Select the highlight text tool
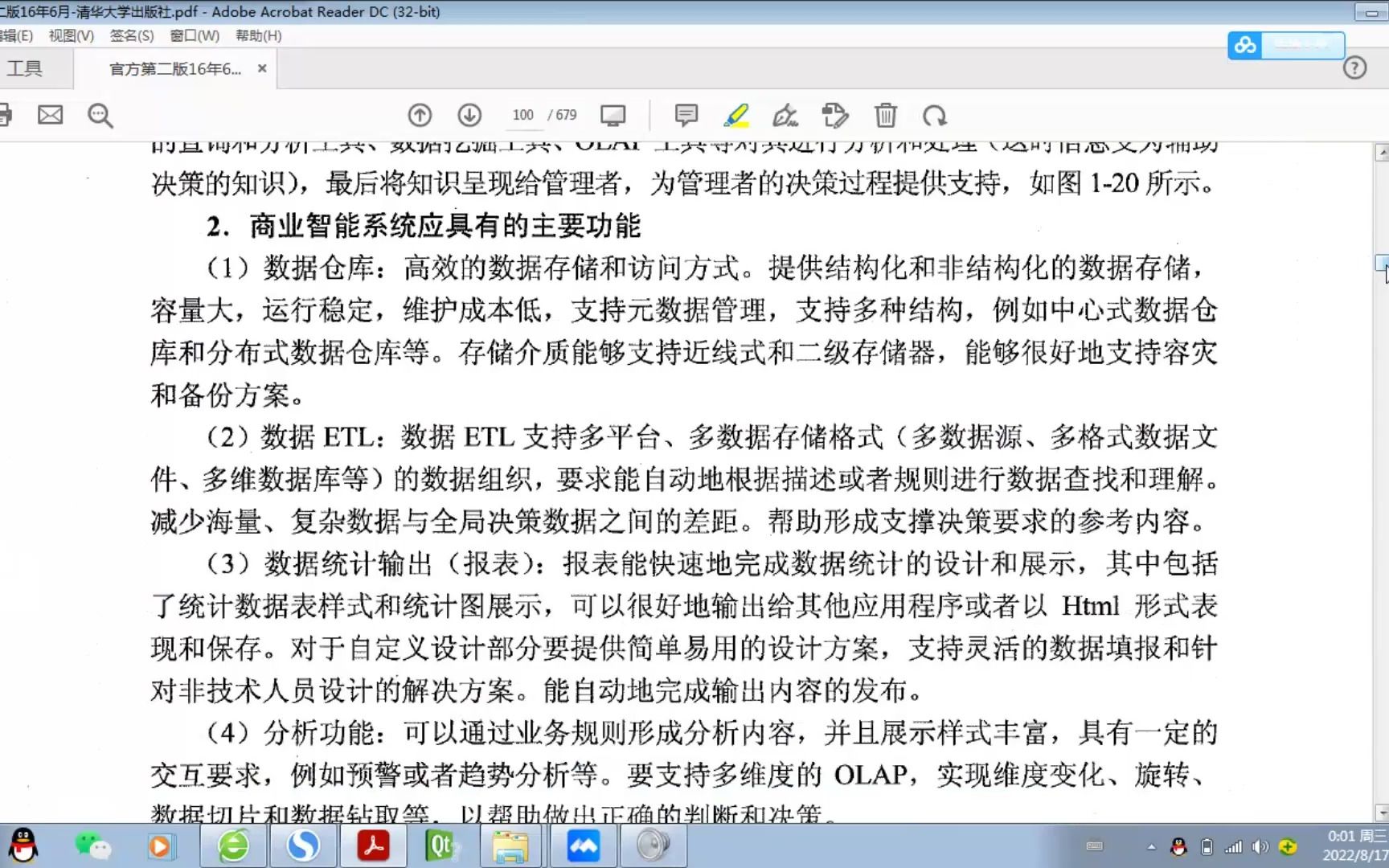 [x=736, y=116]
